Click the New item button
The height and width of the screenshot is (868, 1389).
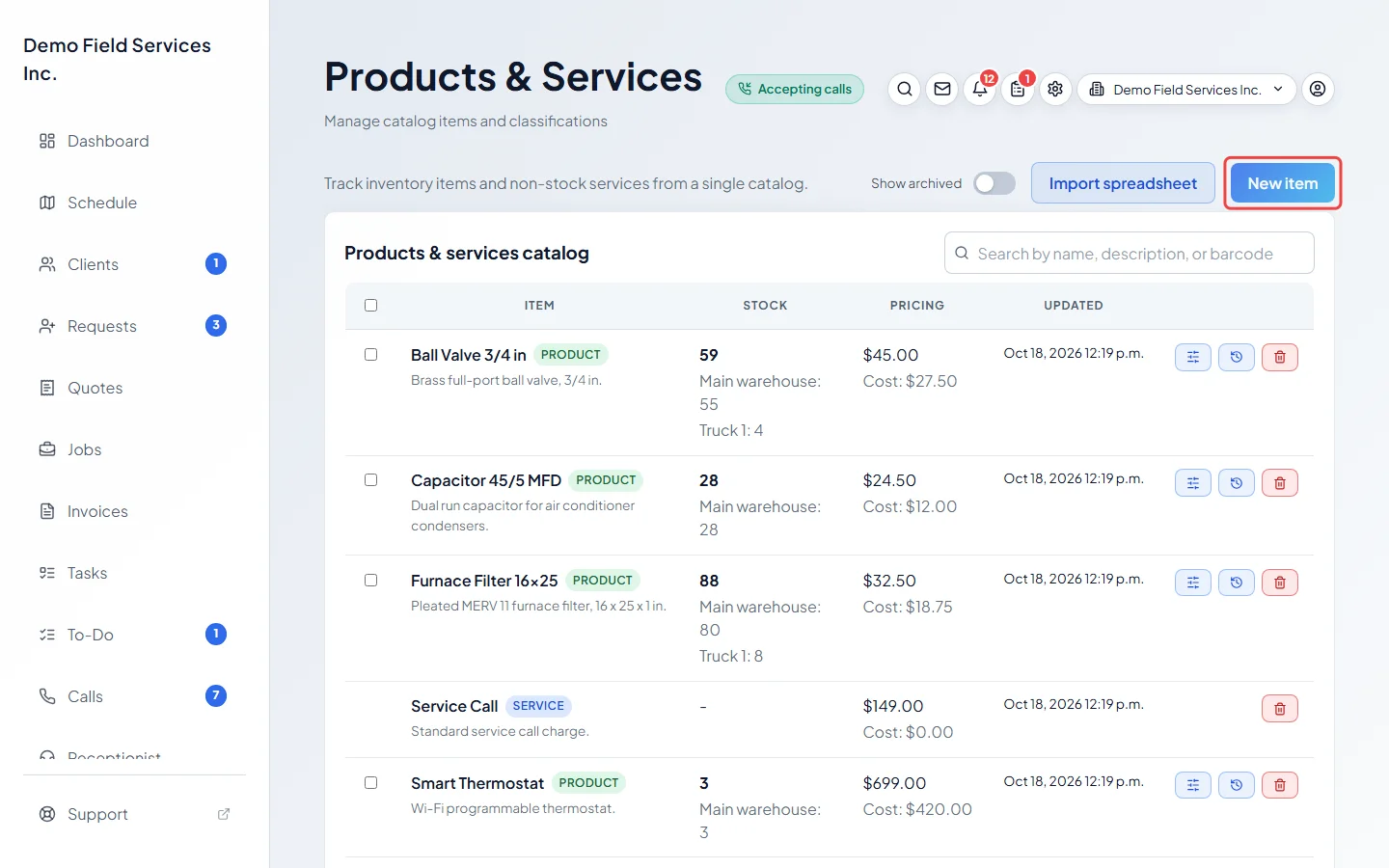click(1282, 183)
